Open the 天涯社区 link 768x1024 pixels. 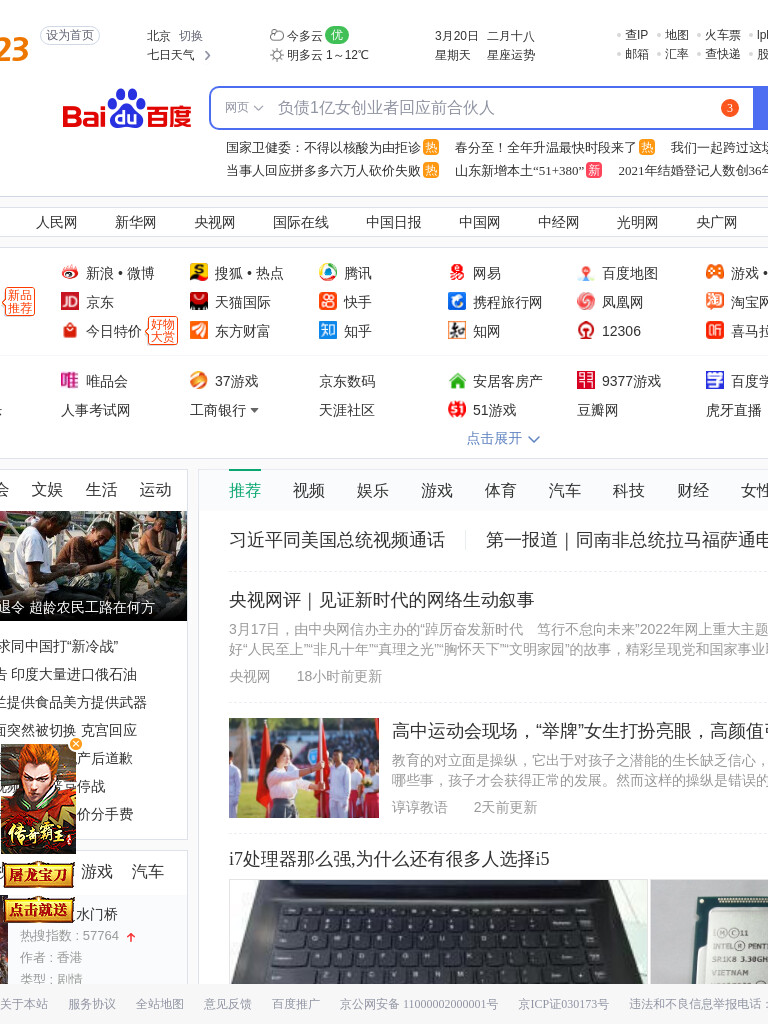click(347, 410)
